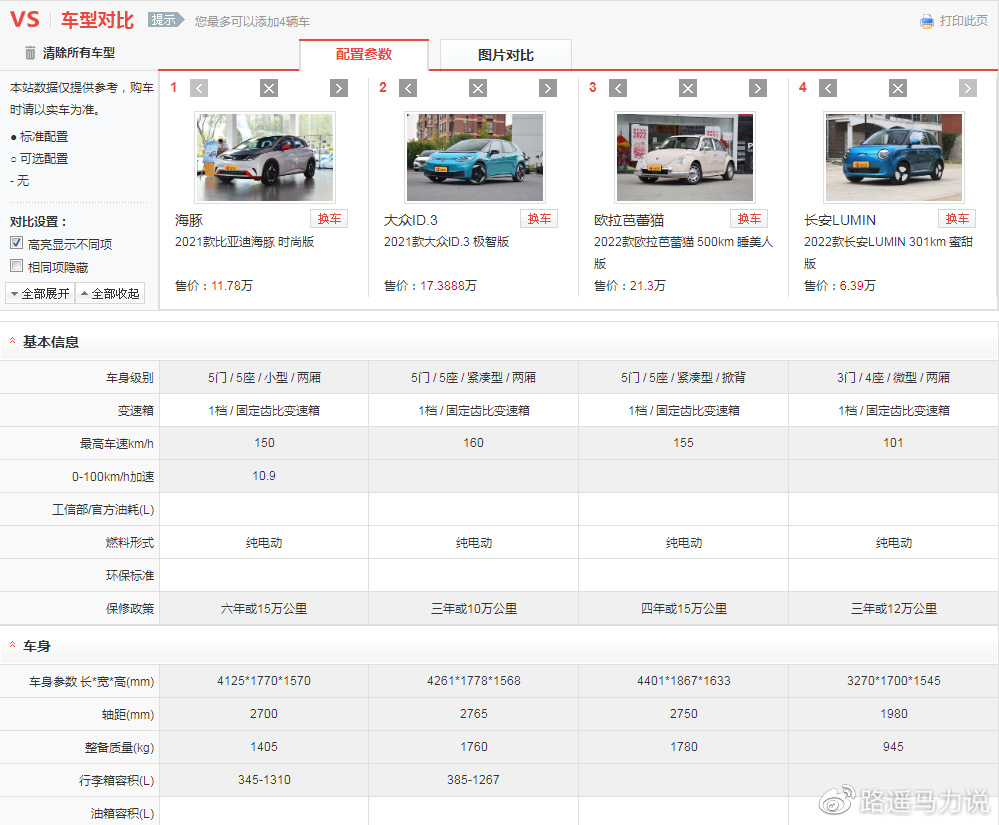Viewport: 999px width, 825px height.
Task: Click warranty cell 六年或15万公里
Action: 264,608
